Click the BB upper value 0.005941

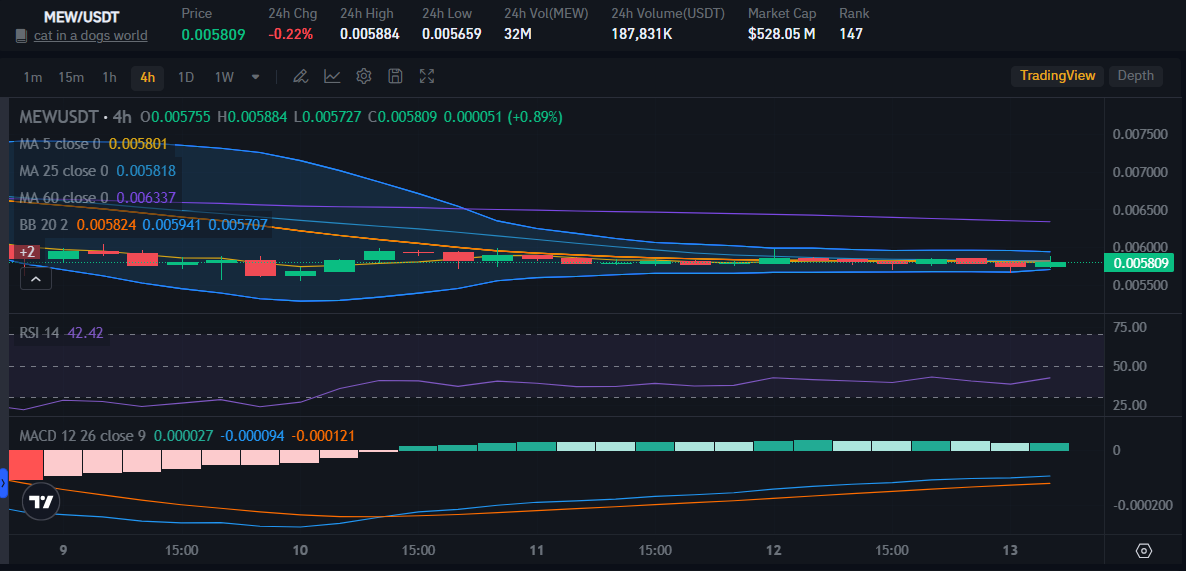[172, 225]
